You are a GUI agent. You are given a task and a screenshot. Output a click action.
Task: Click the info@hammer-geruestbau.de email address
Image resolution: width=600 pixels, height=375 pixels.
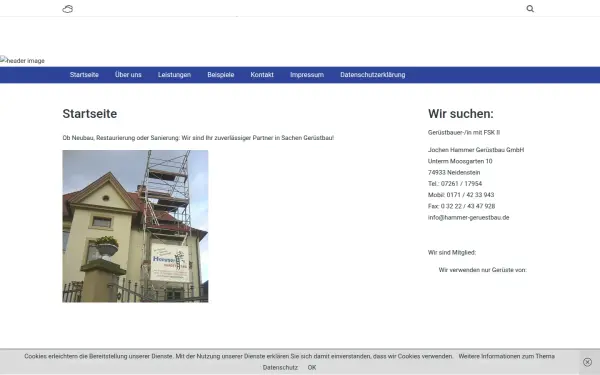468,217
